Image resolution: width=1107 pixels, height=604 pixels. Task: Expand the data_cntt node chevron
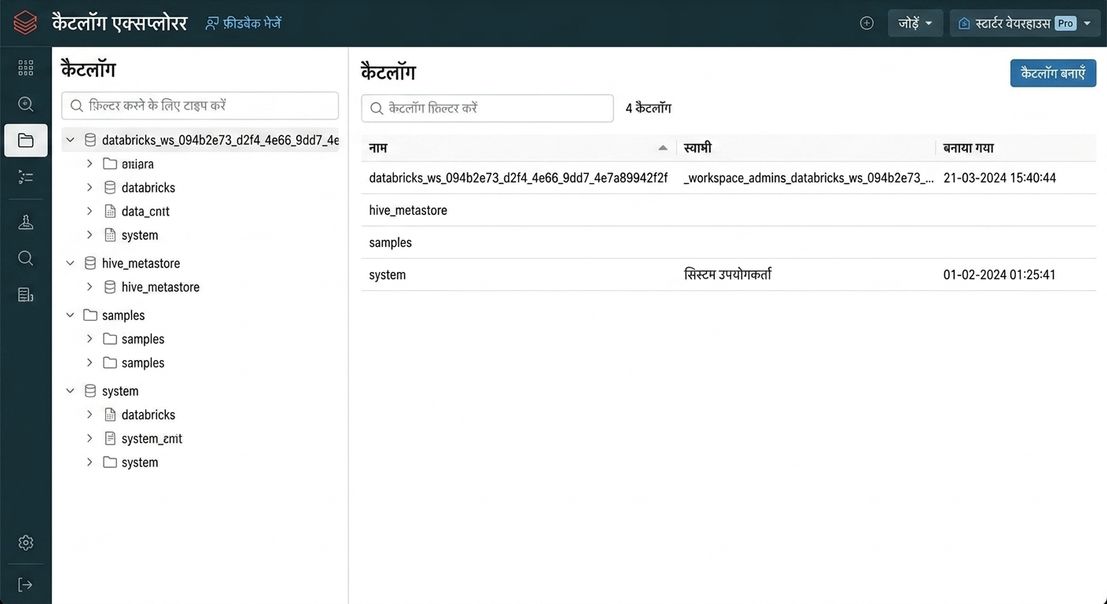click(x=90, y=211)
